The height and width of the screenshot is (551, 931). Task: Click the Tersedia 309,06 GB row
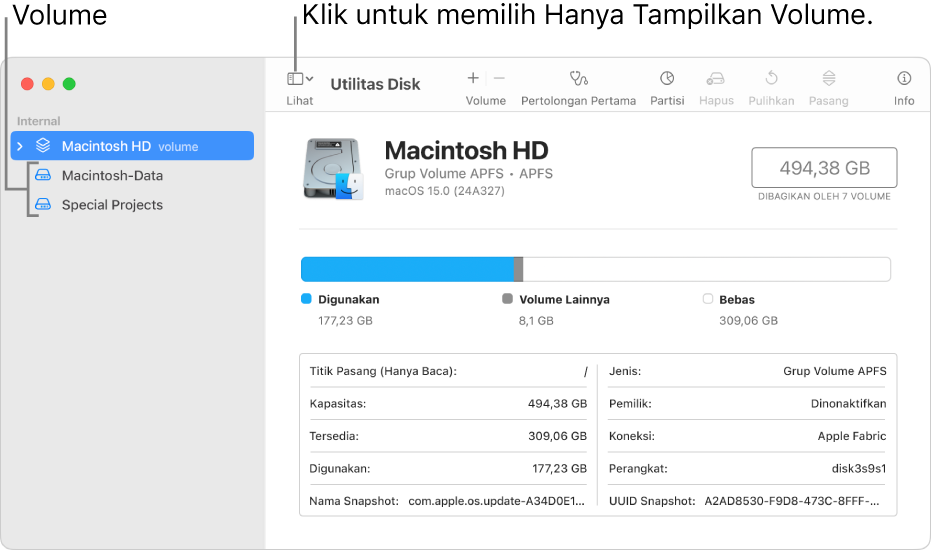[x=448, y=436]
